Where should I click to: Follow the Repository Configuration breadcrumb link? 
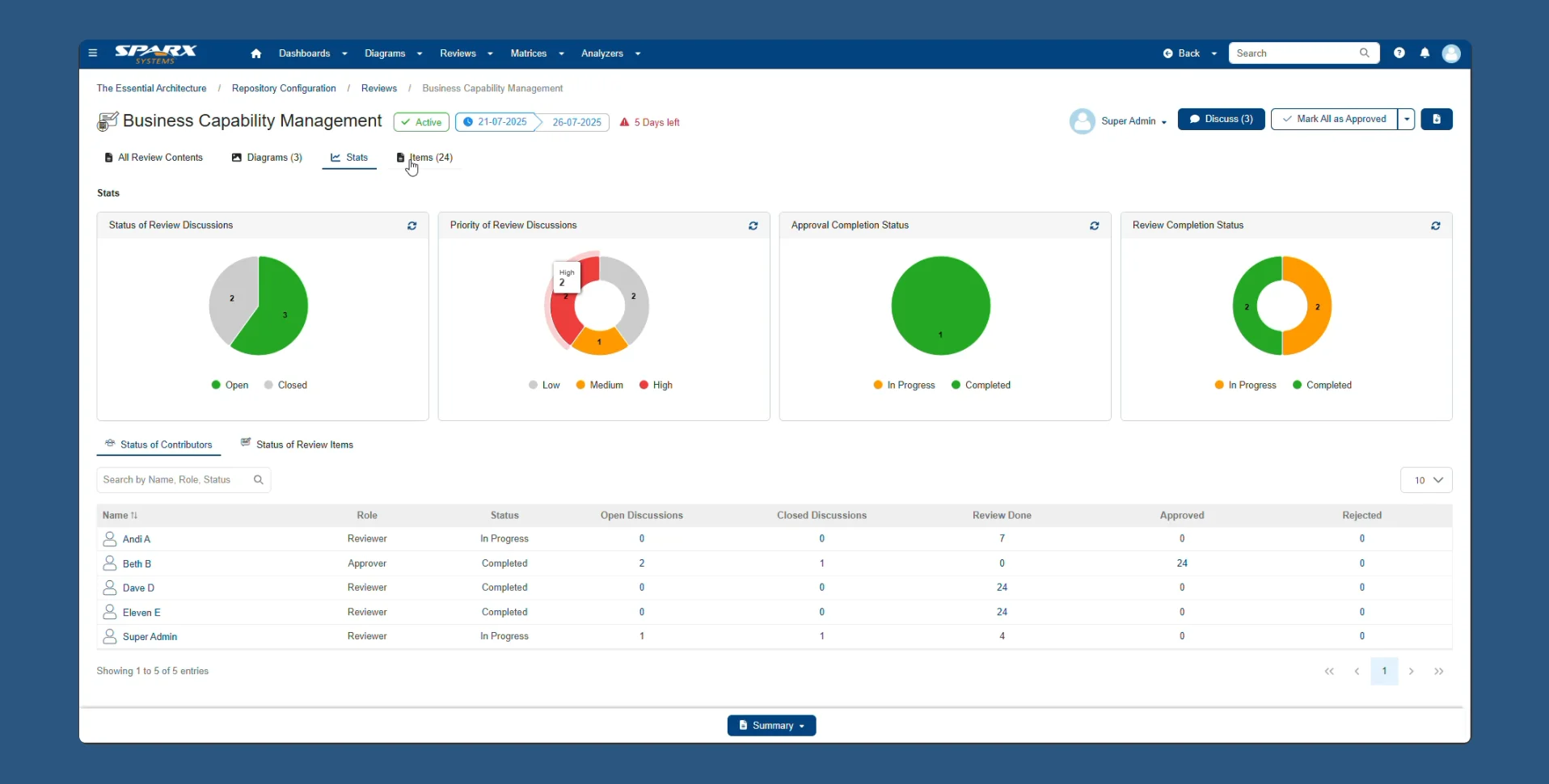tap(282, 88)
